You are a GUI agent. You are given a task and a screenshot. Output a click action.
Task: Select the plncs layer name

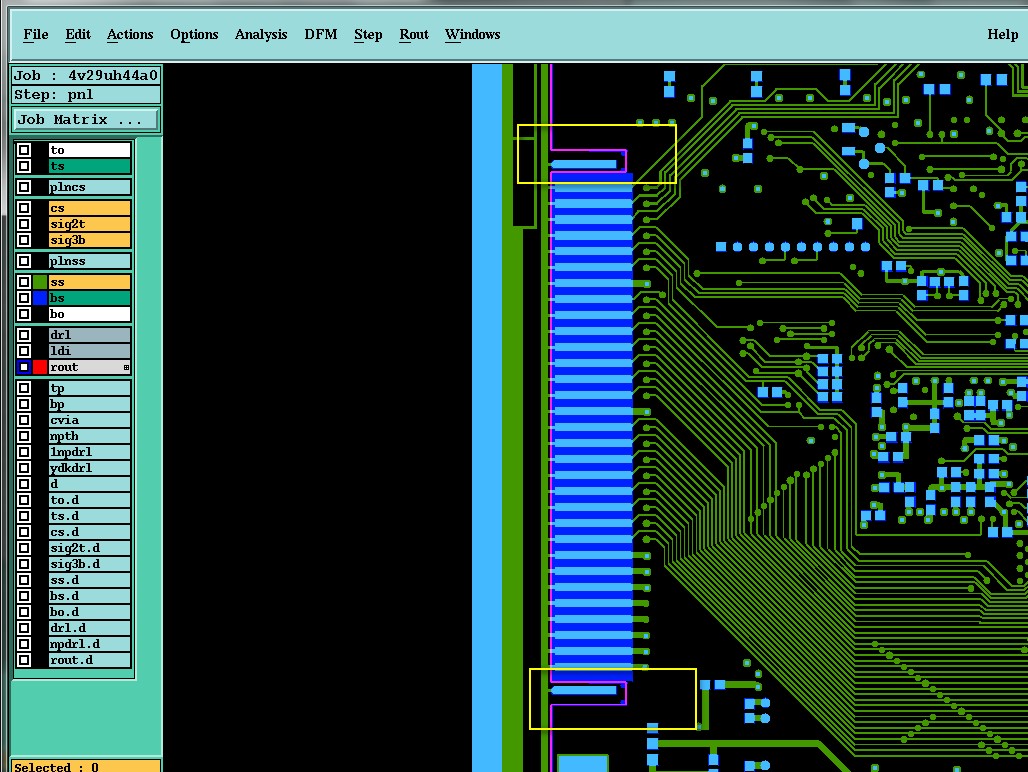90,187
